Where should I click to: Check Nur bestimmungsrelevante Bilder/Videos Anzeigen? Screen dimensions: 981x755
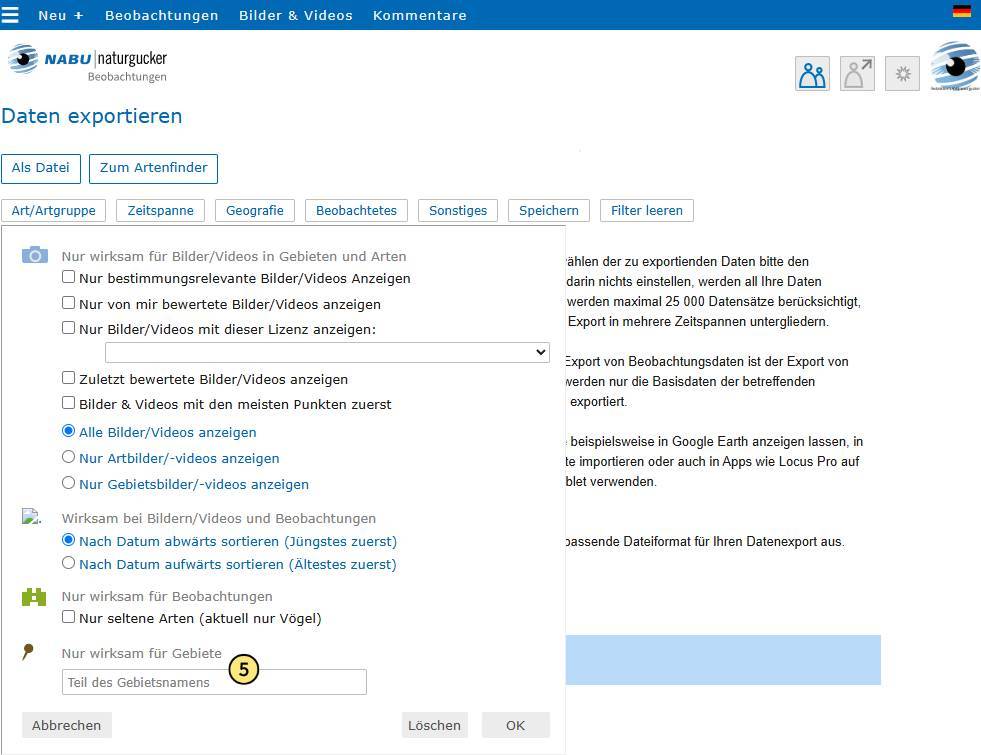pyautogui.click(x=68, y=276)
